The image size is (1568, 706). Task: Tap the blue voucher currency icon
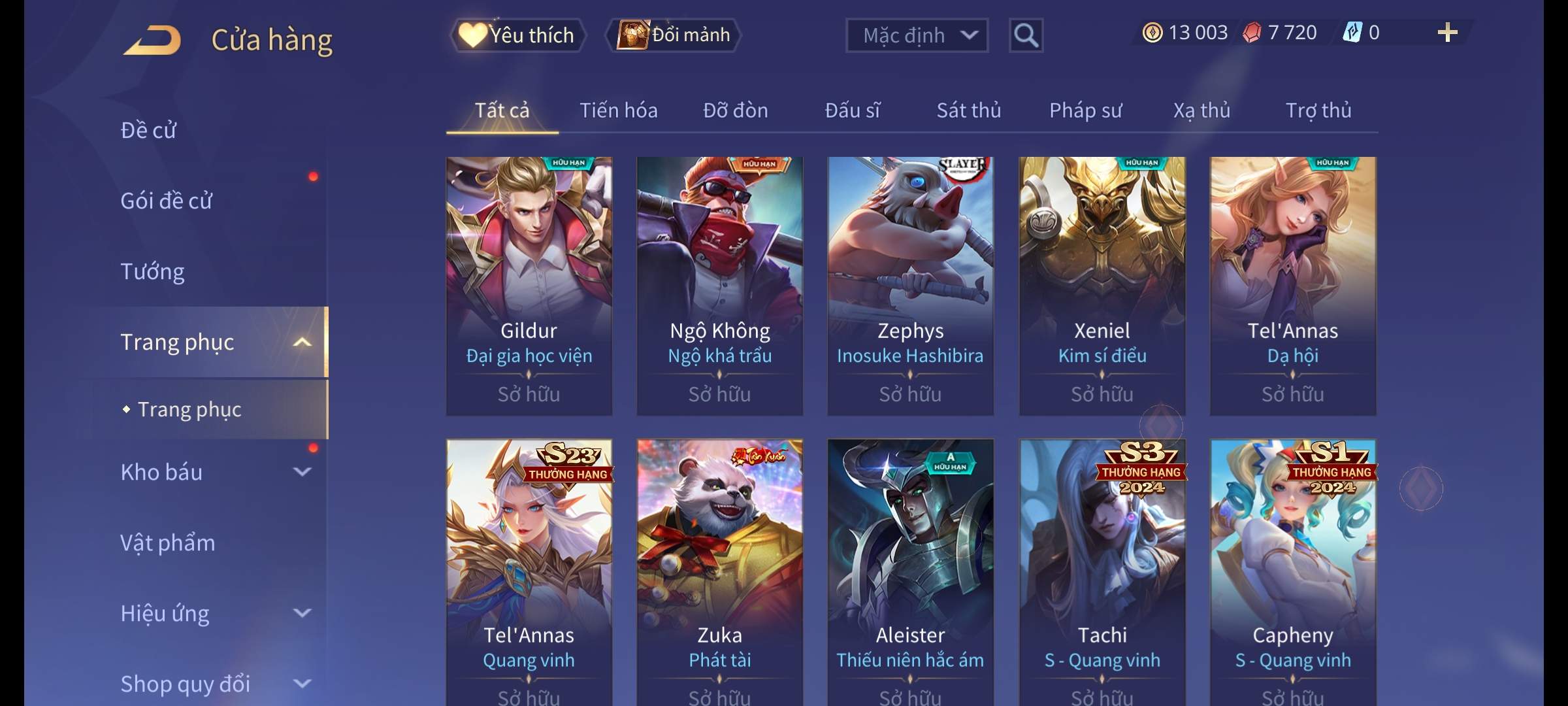click(x=1352, y=33)
